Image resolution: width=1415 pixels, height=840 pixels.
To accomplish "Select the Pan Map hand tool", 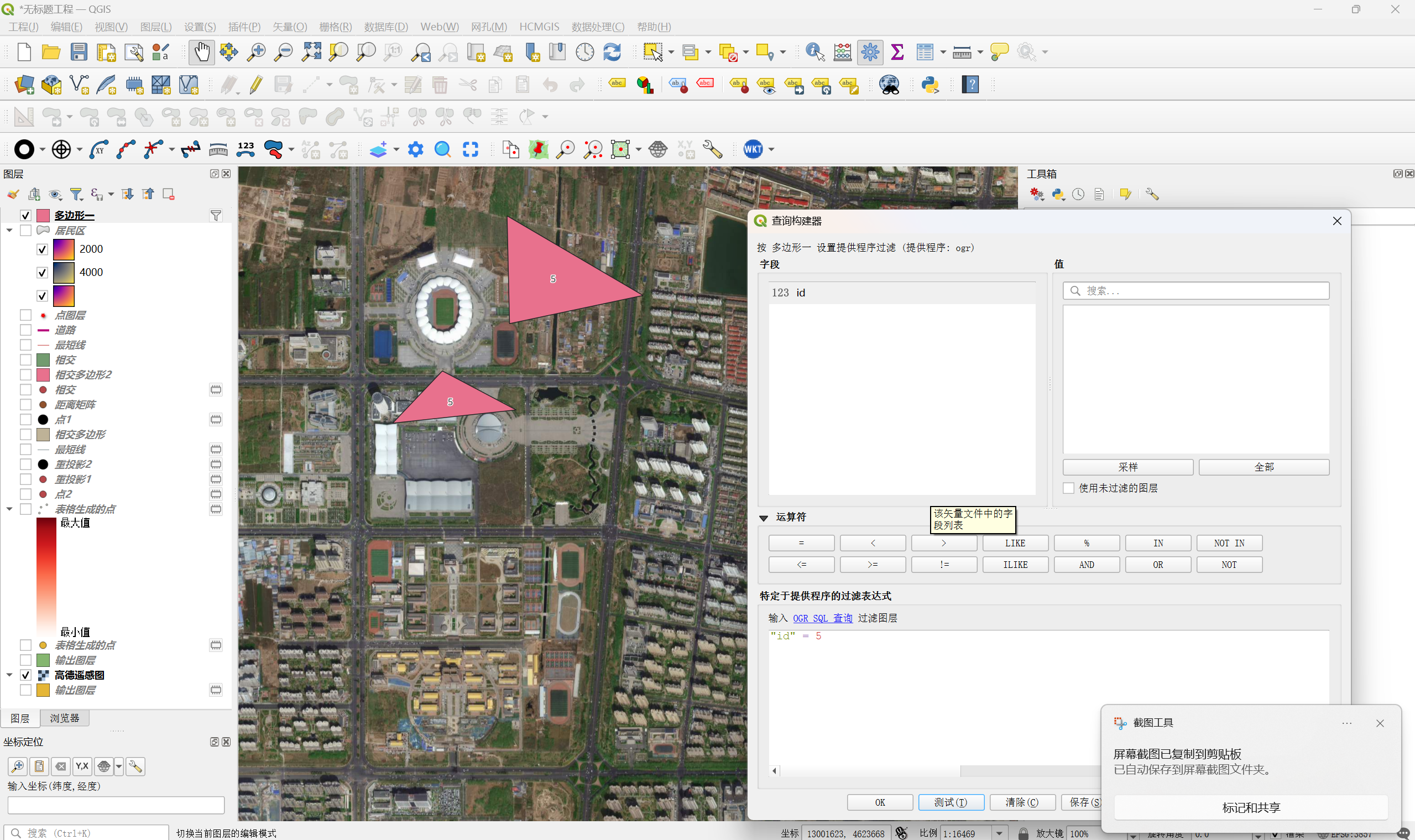I will point(201,52).
